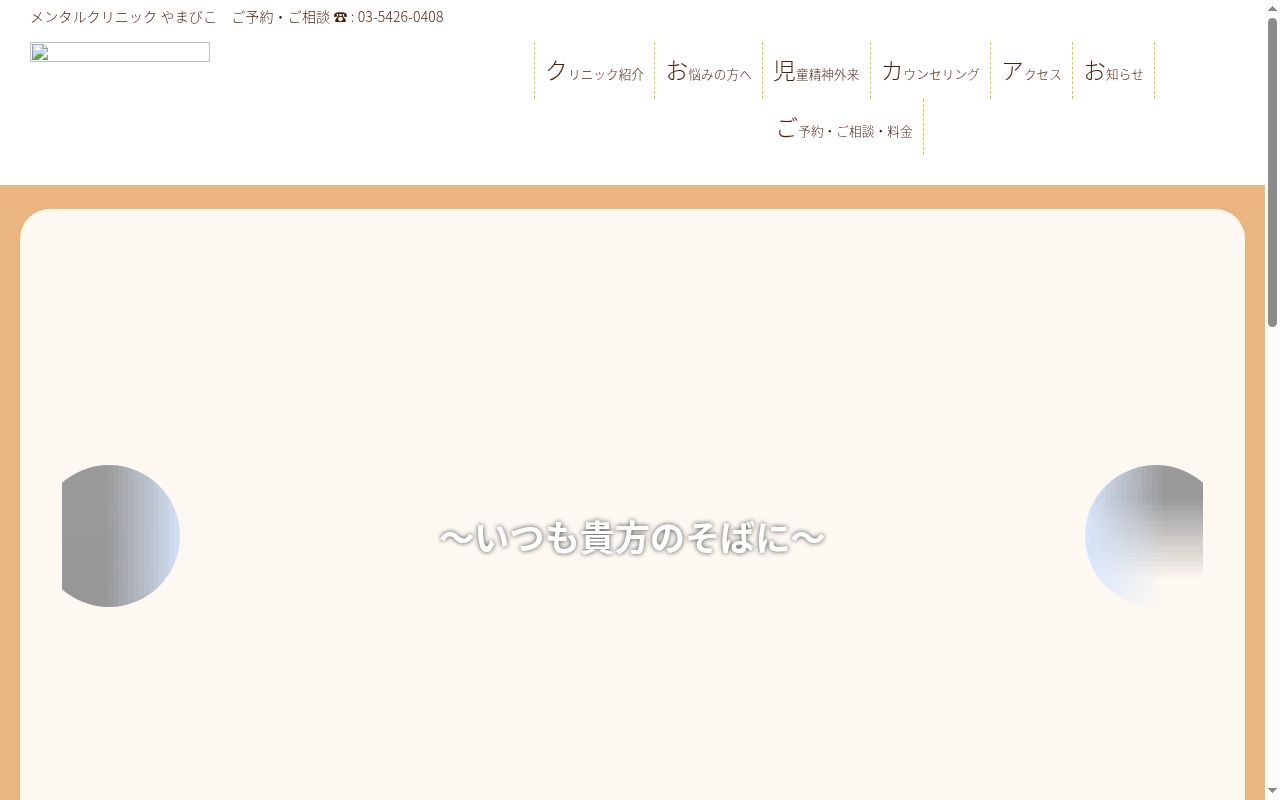
Task: Open the アクセス page link
Action: pyautogui.click(x=1032, y=71)
